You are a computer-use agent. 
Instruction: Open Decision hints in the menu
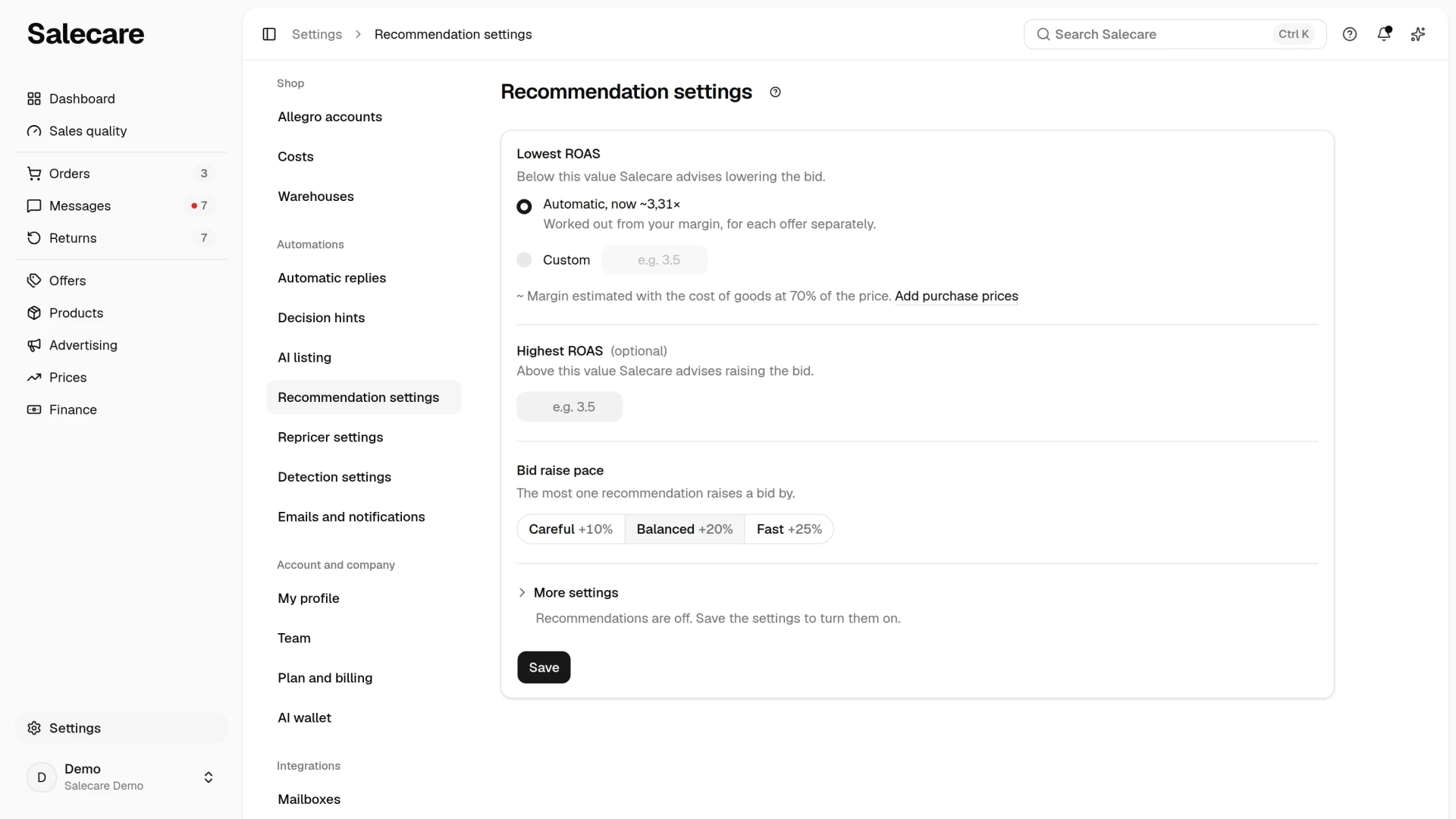tap(364, 318)
